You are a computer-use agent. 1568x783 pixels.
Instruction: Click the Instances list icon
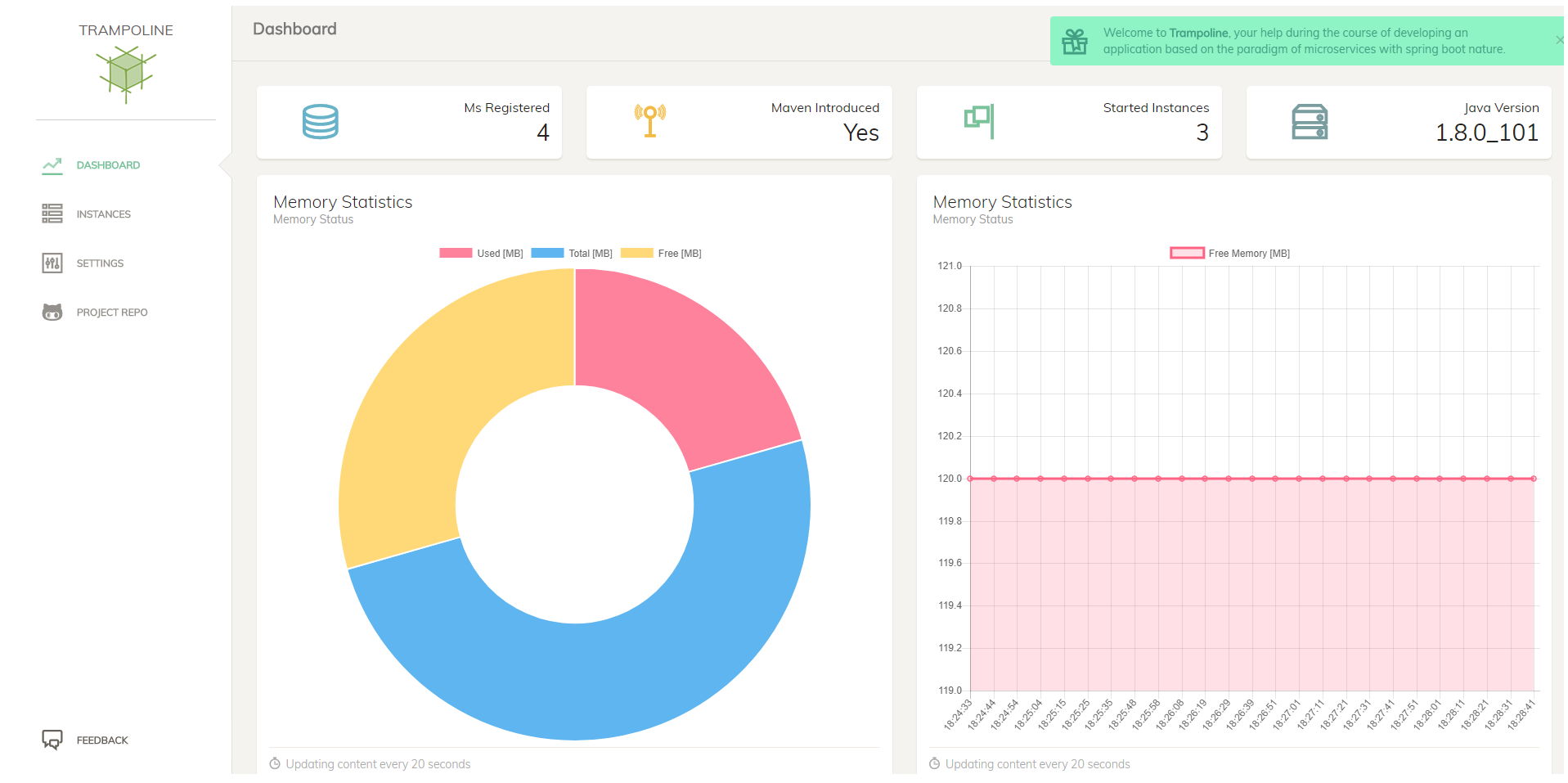[x=52, y=214]
